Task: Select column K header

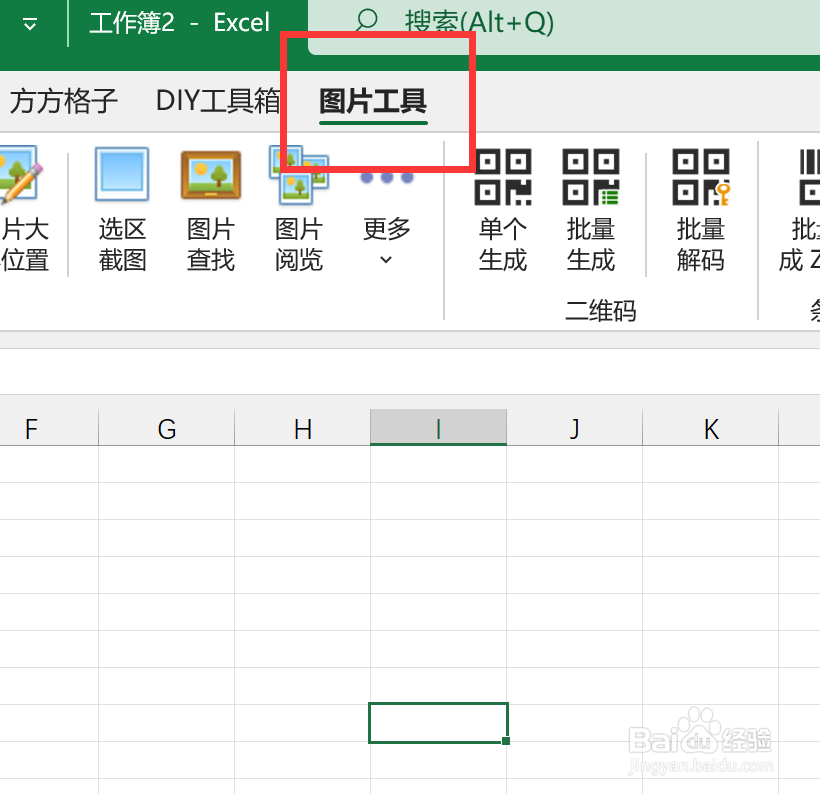Action: (710, 428)
